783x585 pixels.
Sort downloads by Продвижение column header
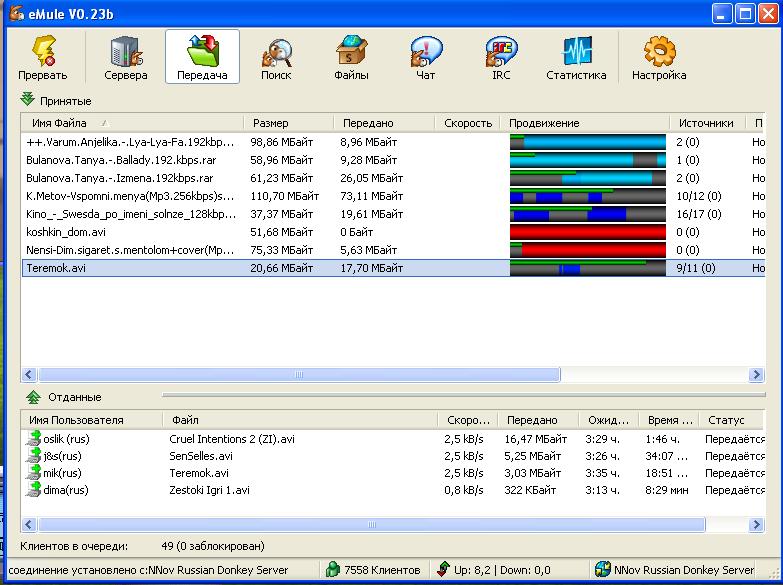585,123
